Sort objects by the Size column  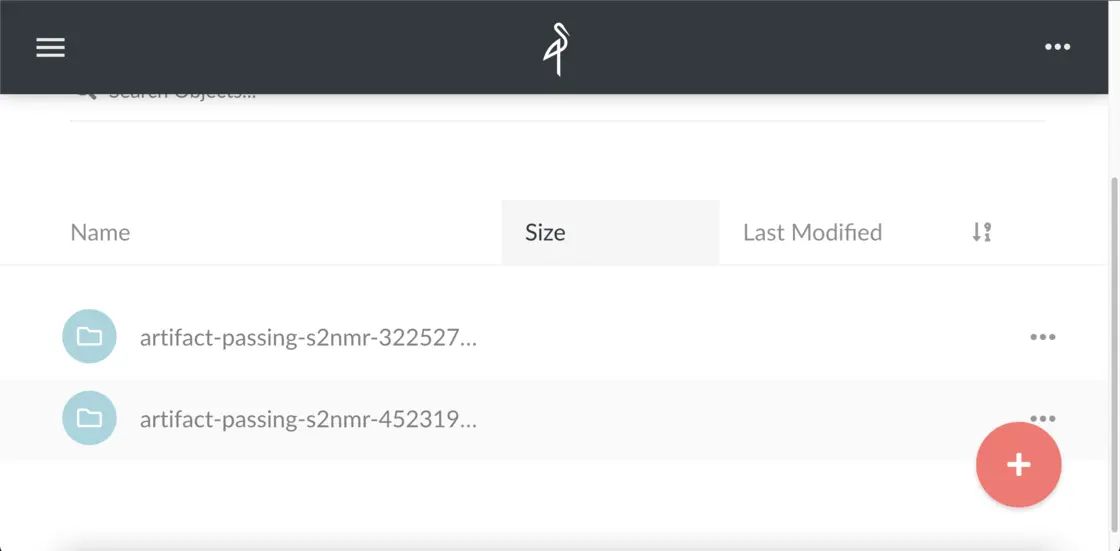coord(545,233)
